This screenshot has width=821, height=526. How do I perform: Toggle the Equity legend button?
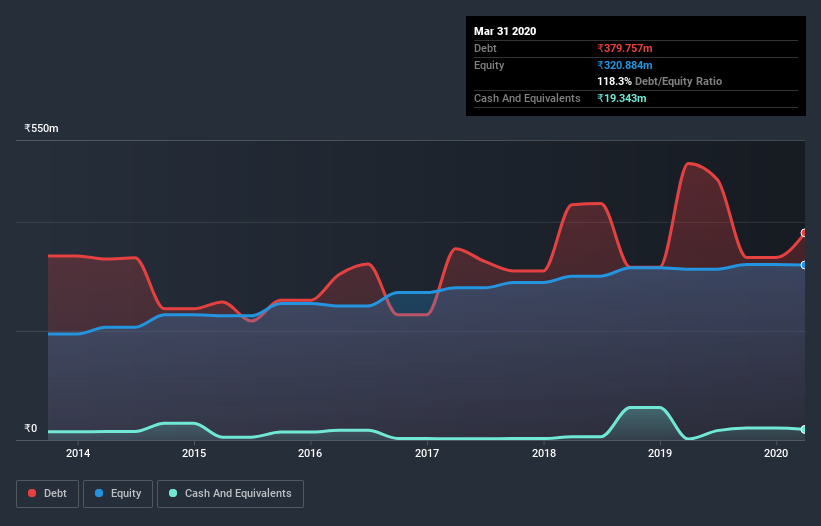click(118, 494)
